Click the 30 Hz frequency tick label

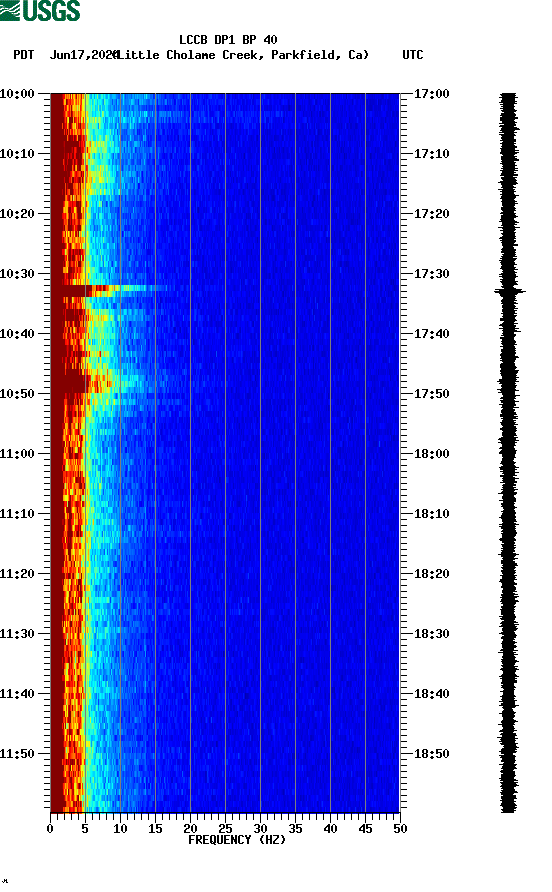(x=261, y=829)
